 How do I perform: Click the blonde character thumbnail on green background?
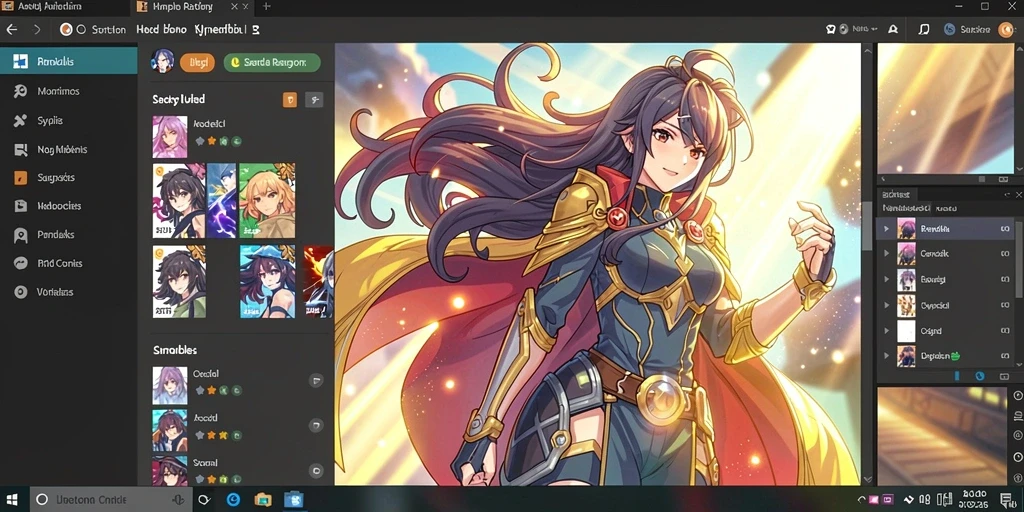click(x=267, y=200)
